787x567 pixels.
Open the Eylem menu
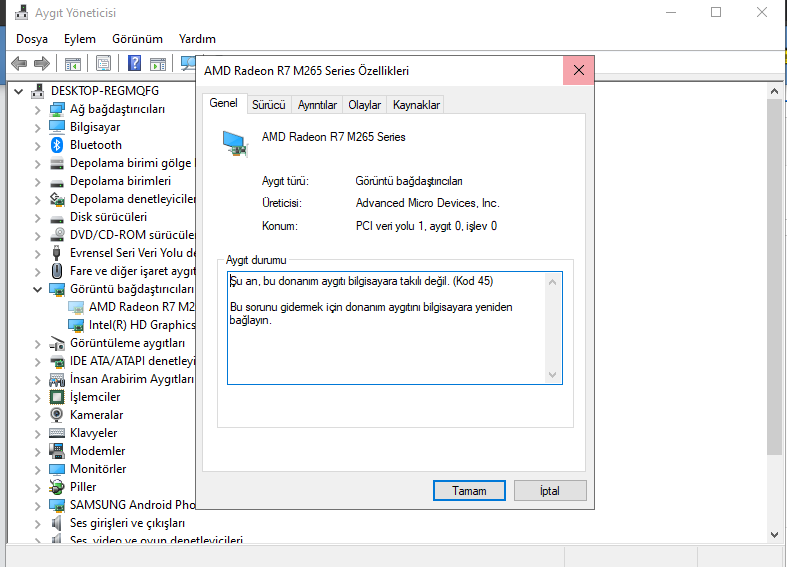coord(80,39)
